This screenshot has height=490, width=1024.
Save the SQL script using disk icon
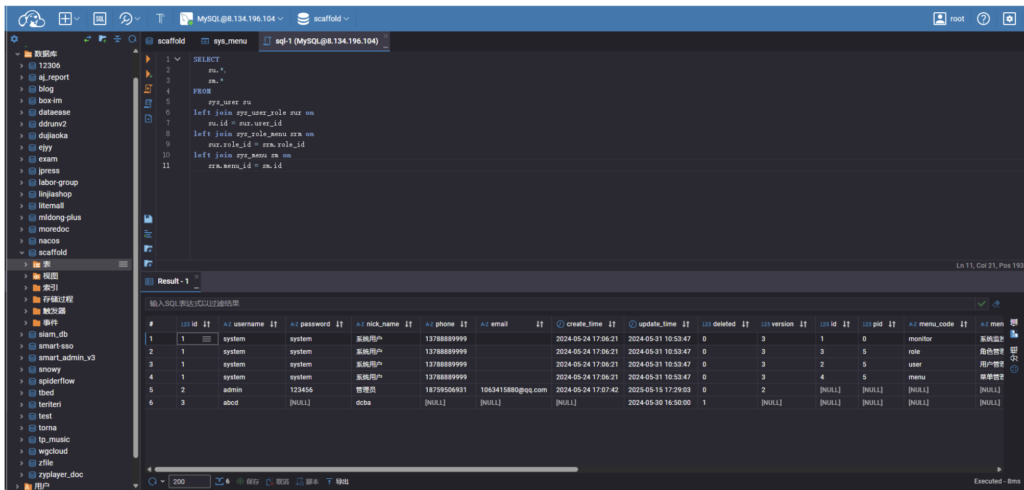pos(148,219)
